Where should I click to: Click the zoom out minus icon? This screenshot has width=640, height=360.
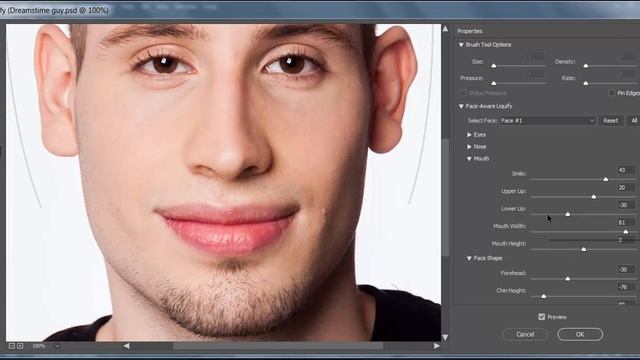[12, 346]
